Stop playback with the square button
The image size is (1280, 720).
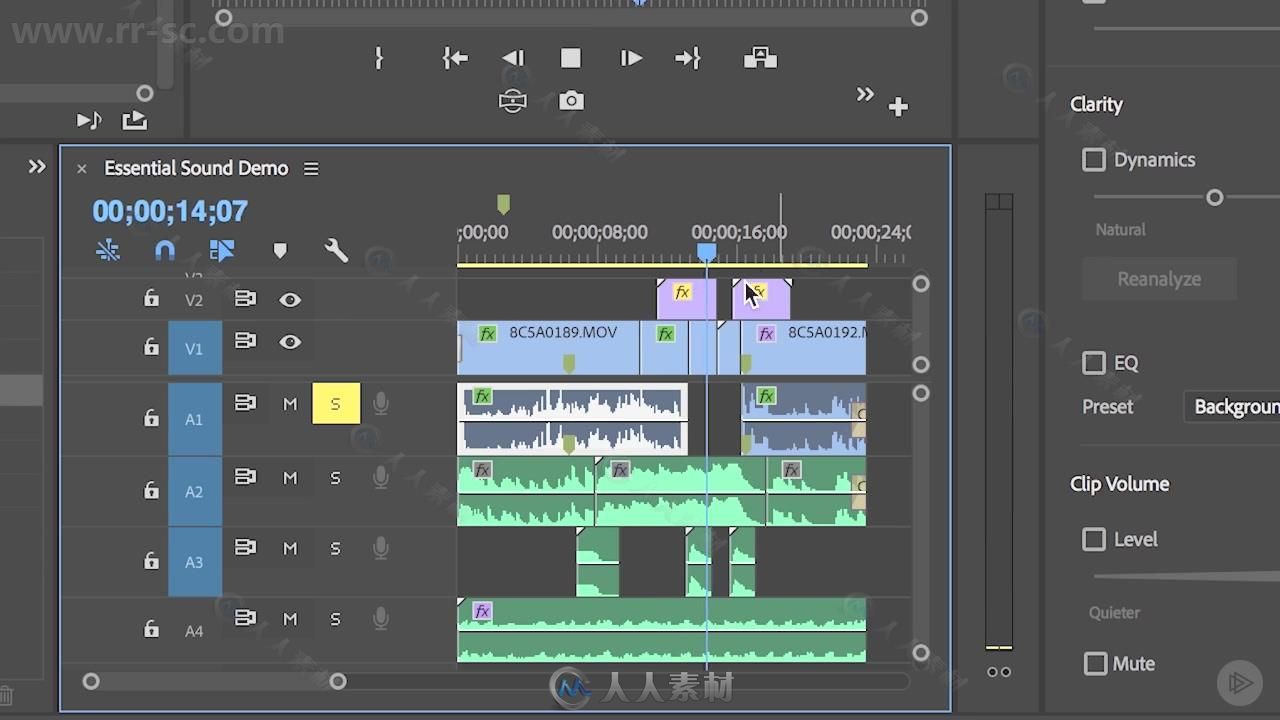[570, 59]
